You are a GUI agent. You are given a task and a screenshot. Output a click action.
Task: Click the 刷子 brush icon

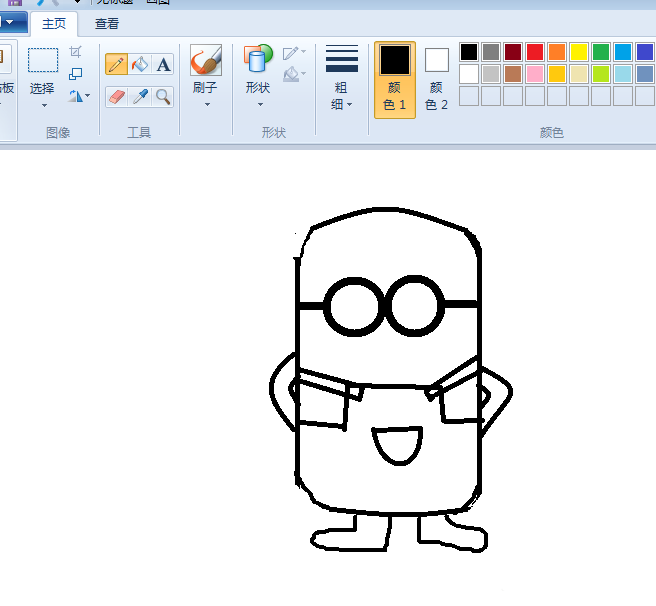coord(206,60)
